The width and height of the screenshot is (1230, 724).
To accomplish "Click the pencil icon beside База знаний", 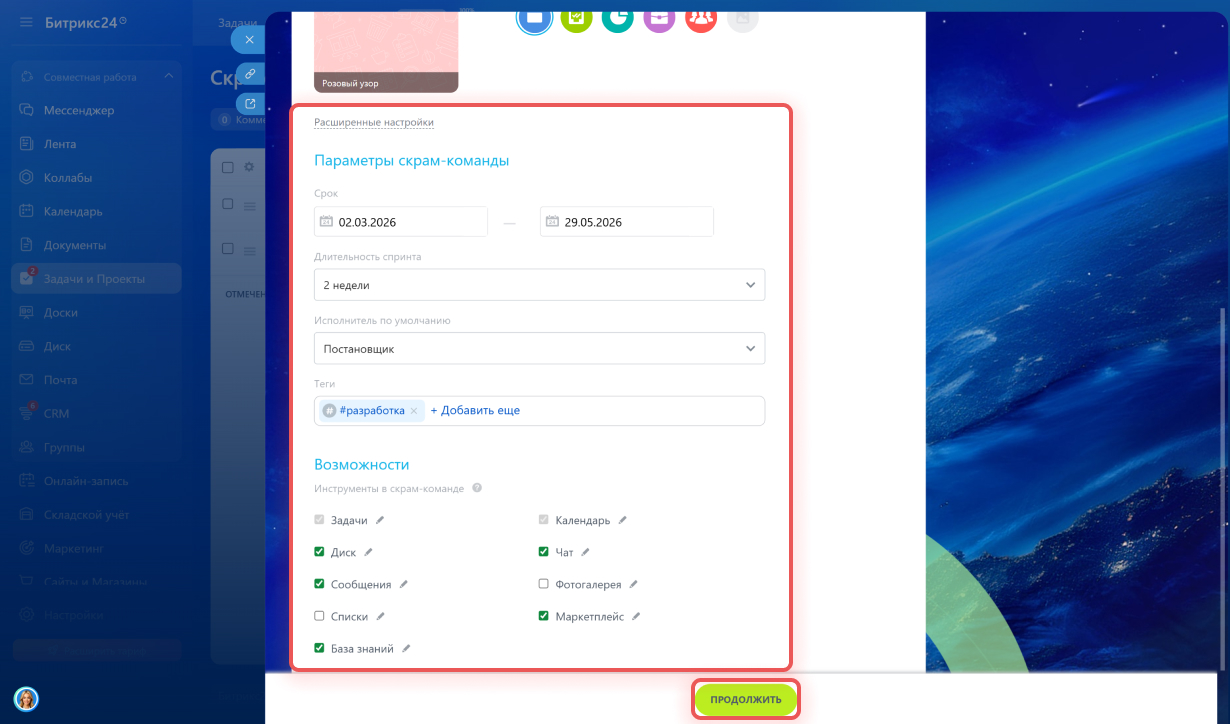I will [406, 648].
